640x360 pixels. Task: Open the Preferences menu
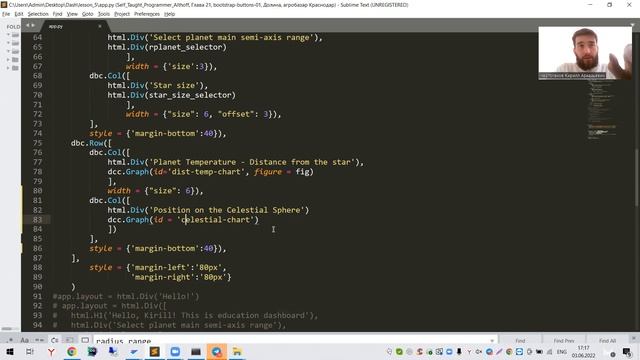point(147,14)
